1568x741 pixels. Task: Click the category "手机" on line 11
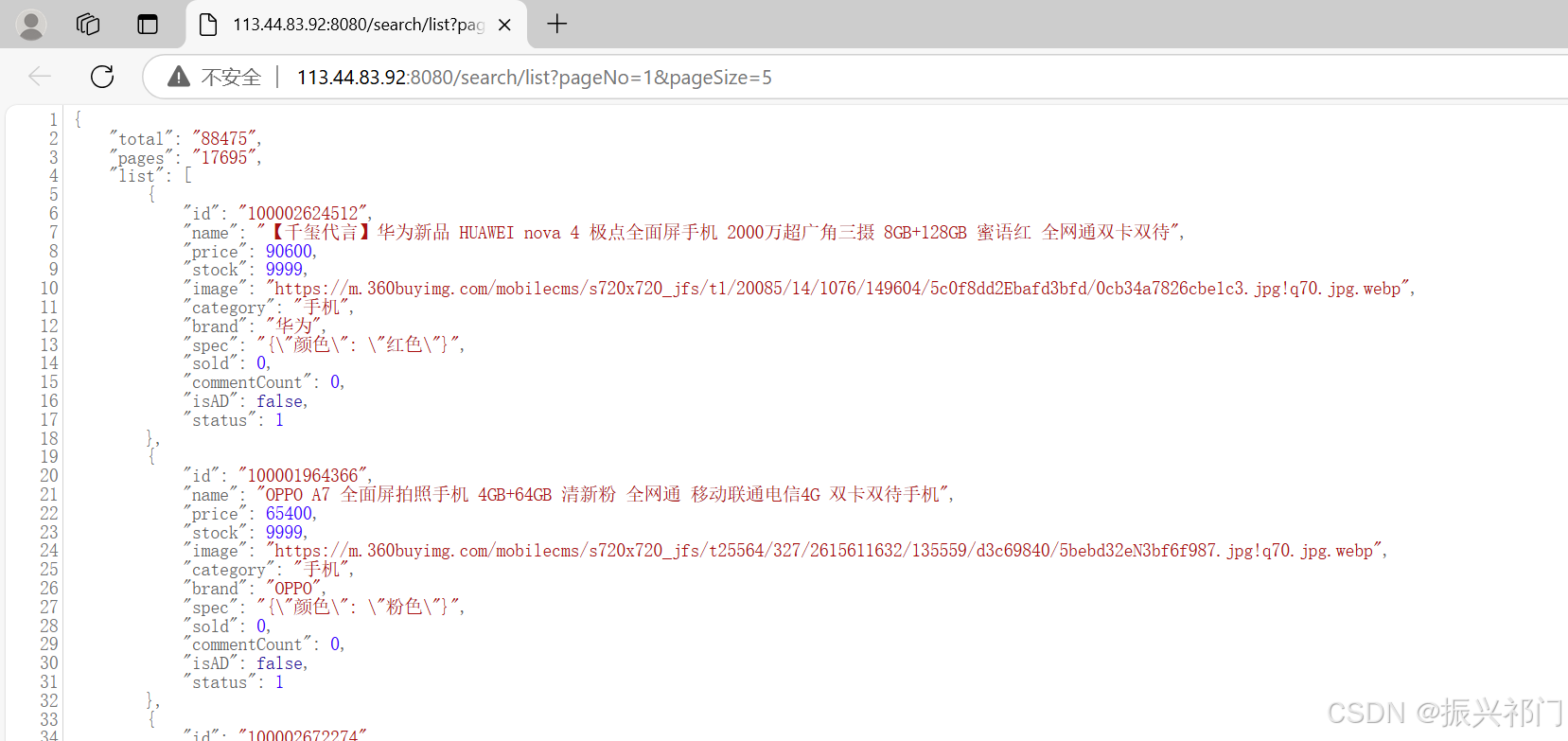(322, 308)
